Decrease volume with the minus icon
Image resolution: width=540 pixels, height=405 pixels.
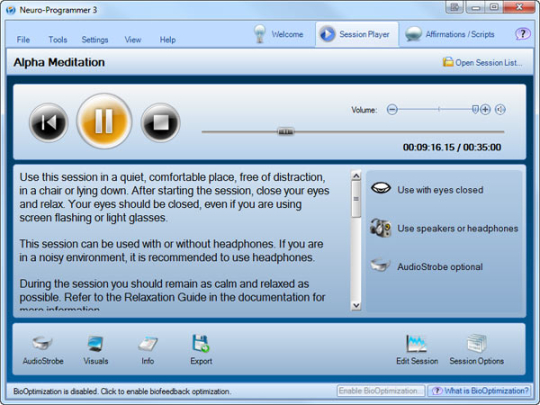(x=392, y=110)
